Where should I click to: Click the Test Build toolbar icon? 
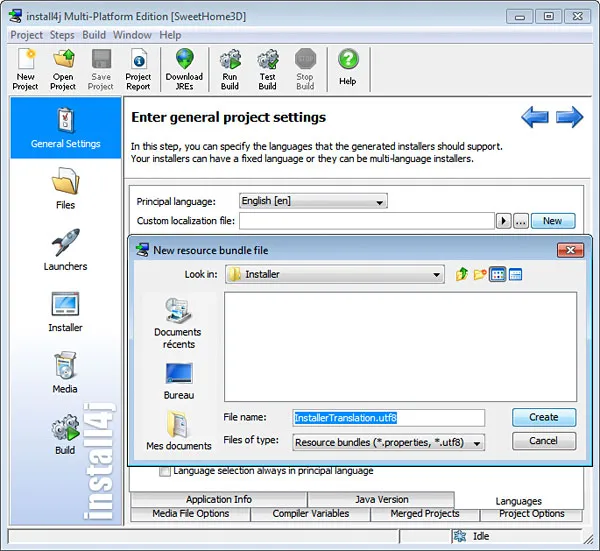point(267,69)
